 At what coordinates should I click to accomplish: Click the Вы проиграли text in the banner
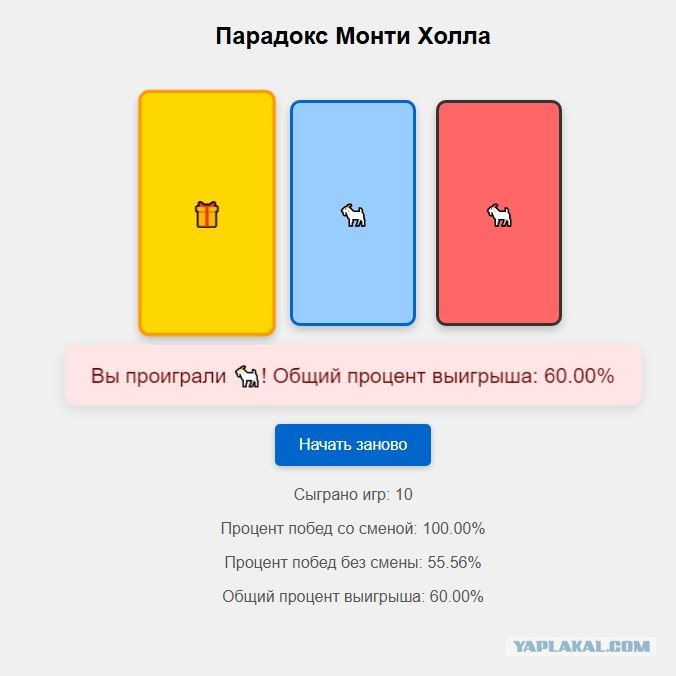pyautogui.click(x=158, y=376)
